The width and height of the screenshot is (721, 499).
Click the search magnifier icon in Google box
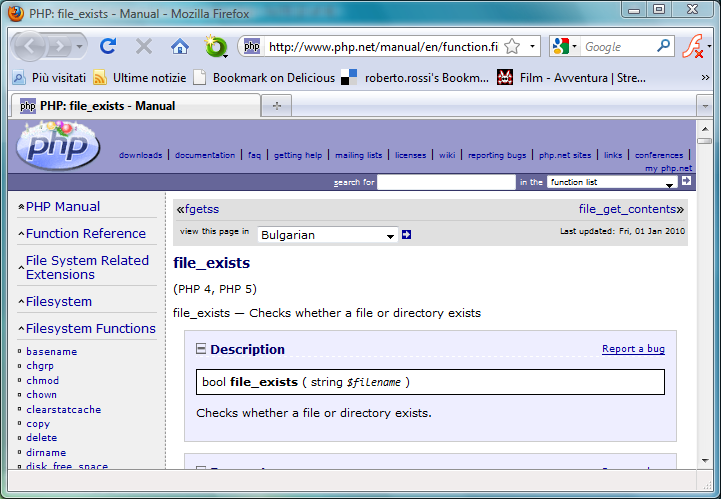664,46
